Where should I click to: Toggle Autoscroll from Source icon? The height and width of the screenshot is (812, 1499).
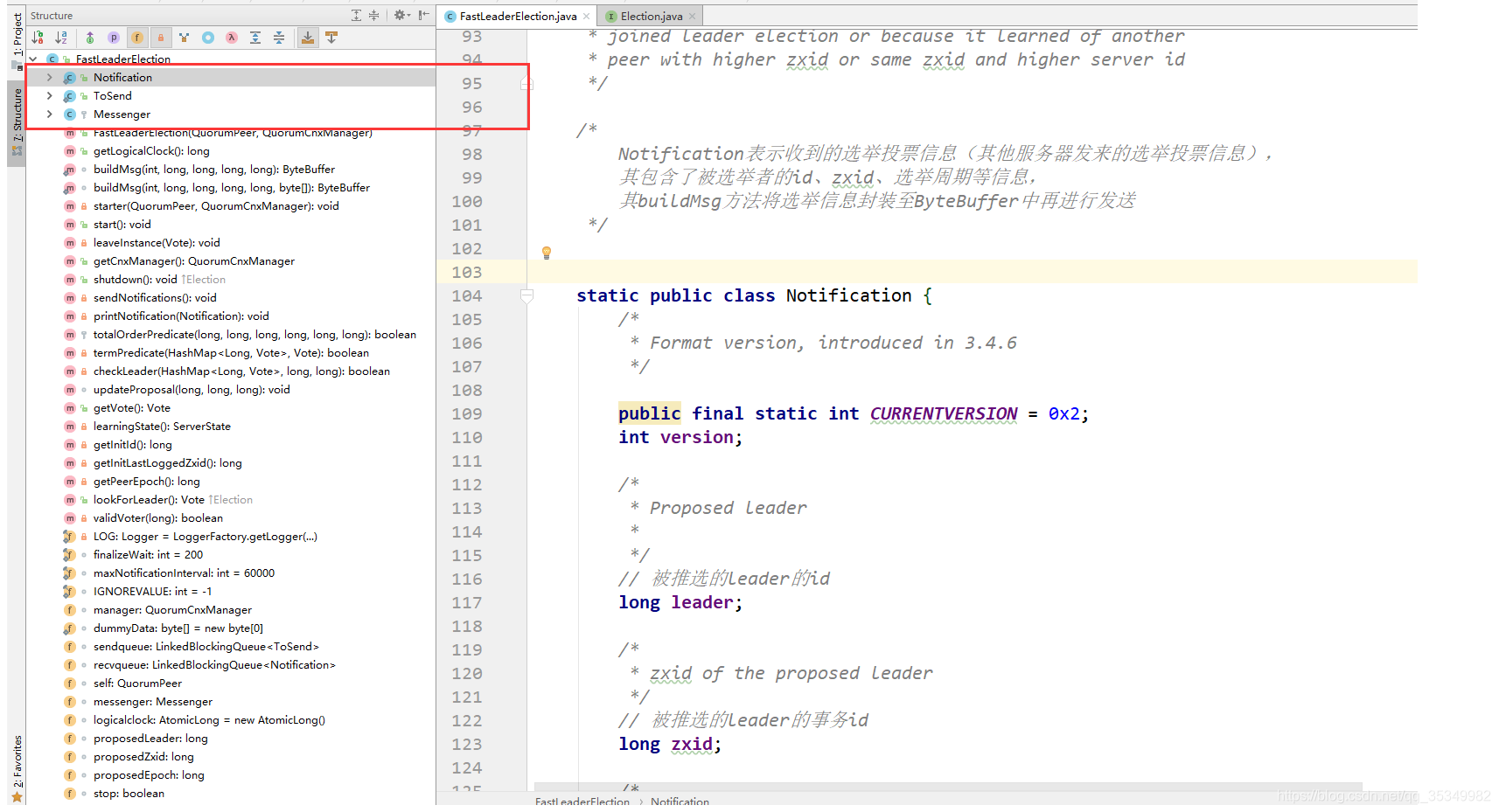click(x=331, y=38)
